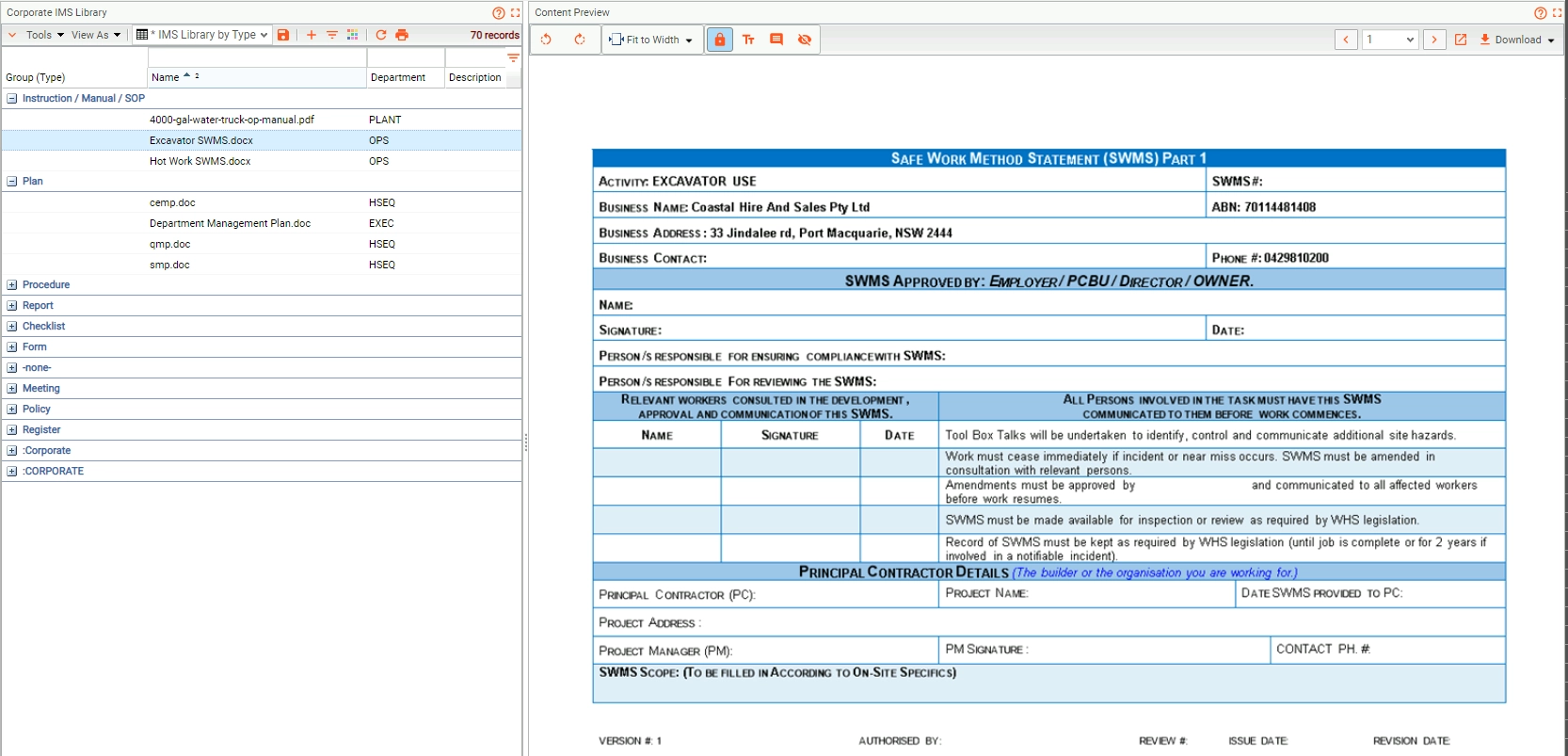The height and width of the screenshot is (756, 1568).
Task: Open the IMS Library by Type view dropdown
Action: click(202, 35)
